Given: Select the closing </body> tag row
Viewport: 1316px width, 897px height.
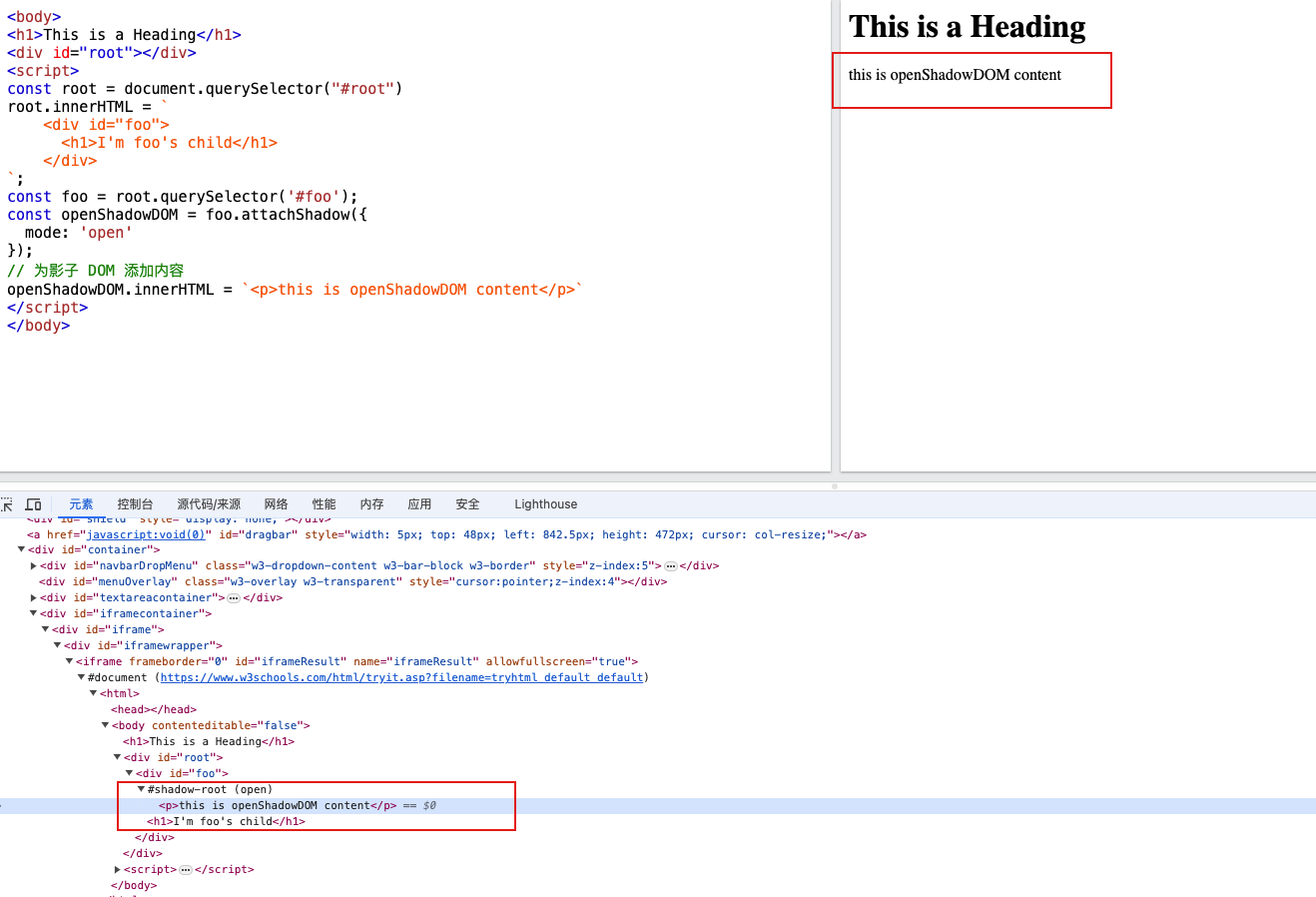Looking at the screenshot, I should [134, 886].
